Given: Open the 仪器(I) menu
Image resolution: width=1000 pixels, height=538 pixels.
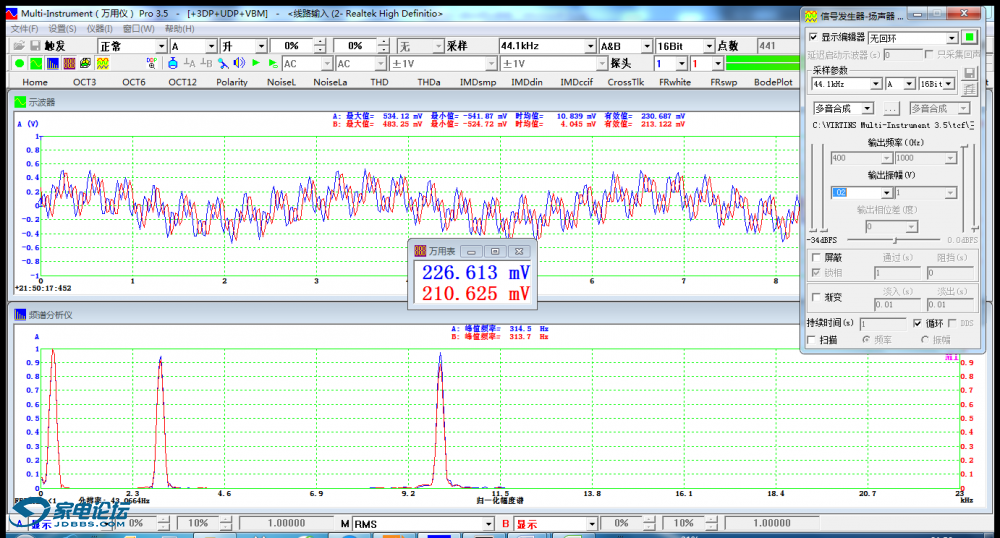Looking at the screenshot, I should pos(99,29).
